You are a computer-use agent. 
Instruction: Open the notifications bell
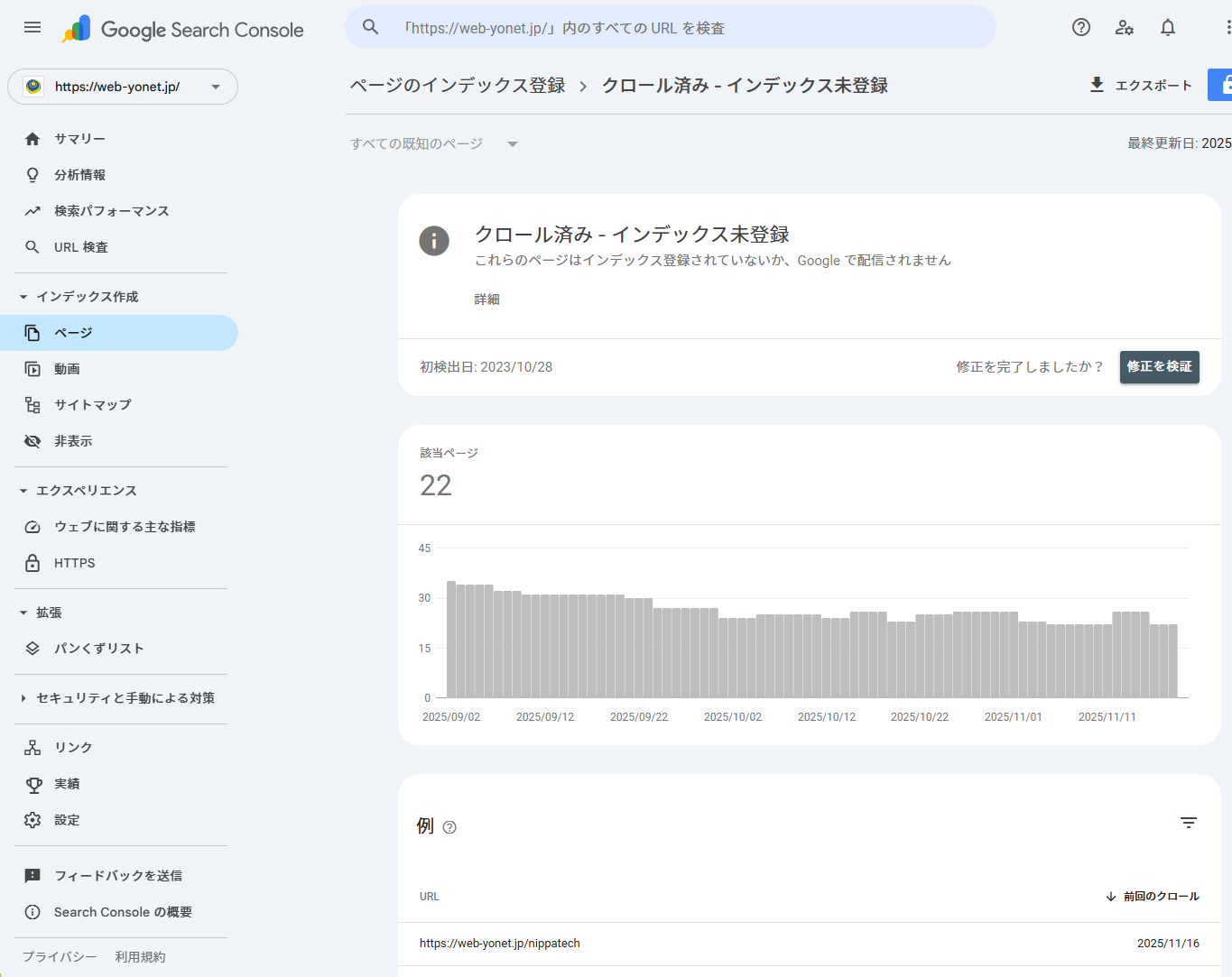pos(1167,27)
